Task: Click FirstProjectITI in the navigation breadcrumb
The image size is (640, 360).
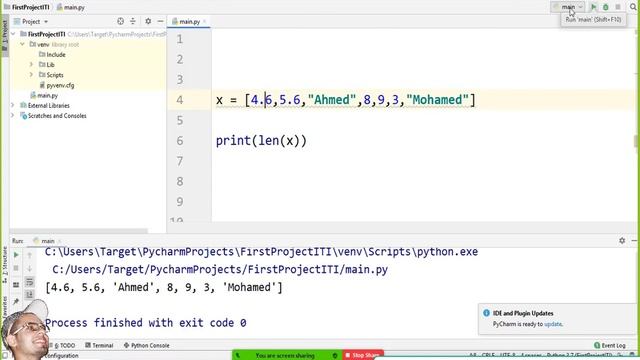Action: pos(27,7)
